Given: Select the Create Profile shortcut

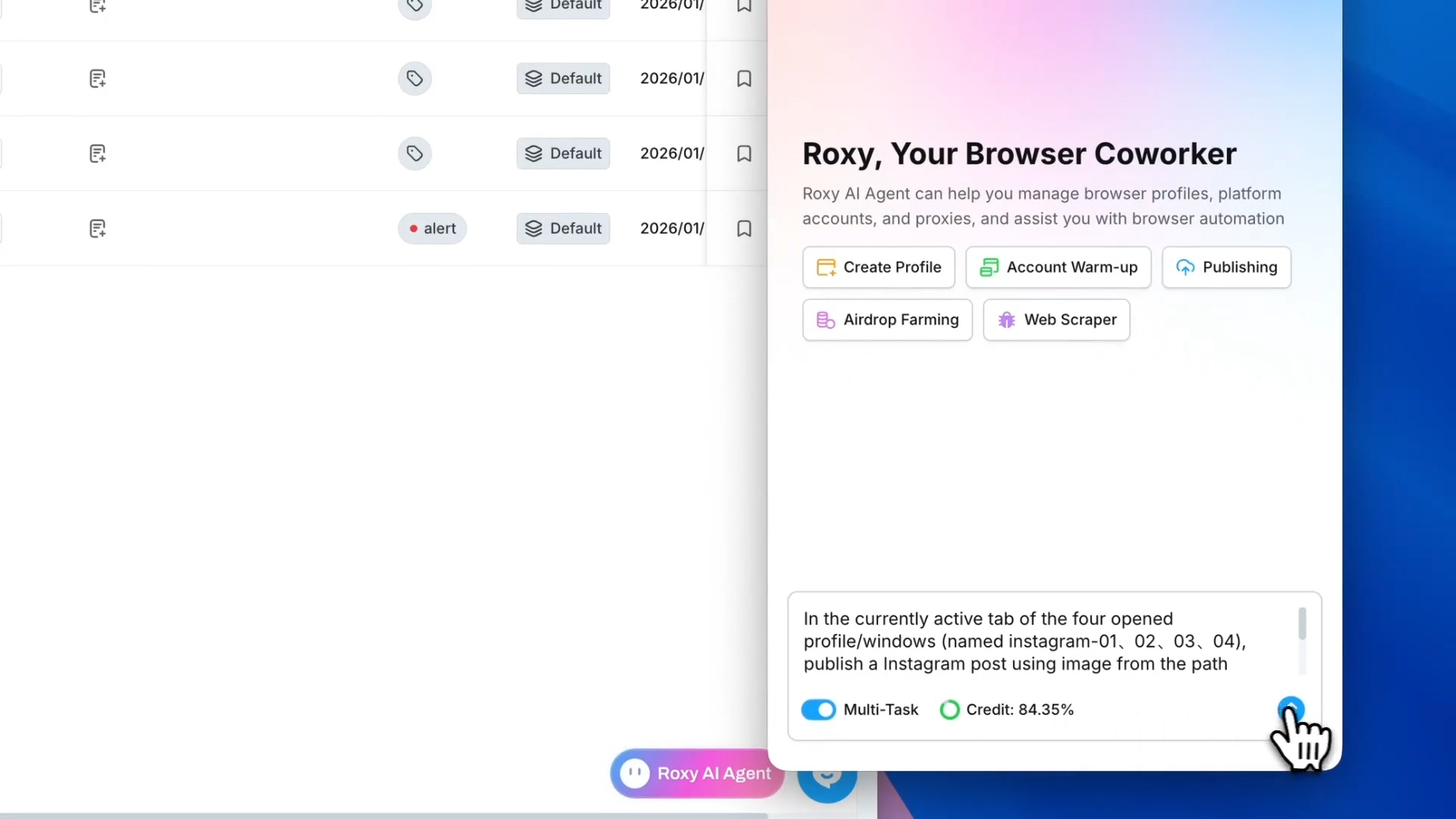Looking at the screenshot, I should click(x=878, y=267).
